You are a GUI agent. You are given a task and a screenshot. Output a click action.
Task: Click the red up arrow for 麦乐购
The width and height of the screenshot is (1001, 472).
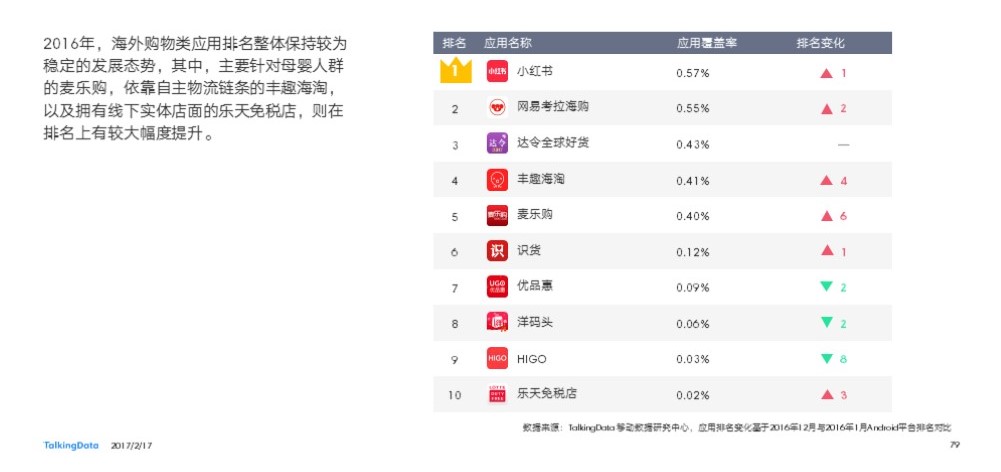827,216
